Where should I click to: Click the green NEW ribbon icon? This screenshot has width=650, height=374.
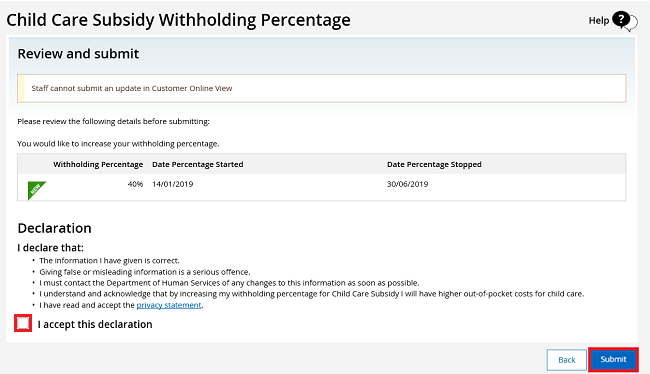click(36, 190)
